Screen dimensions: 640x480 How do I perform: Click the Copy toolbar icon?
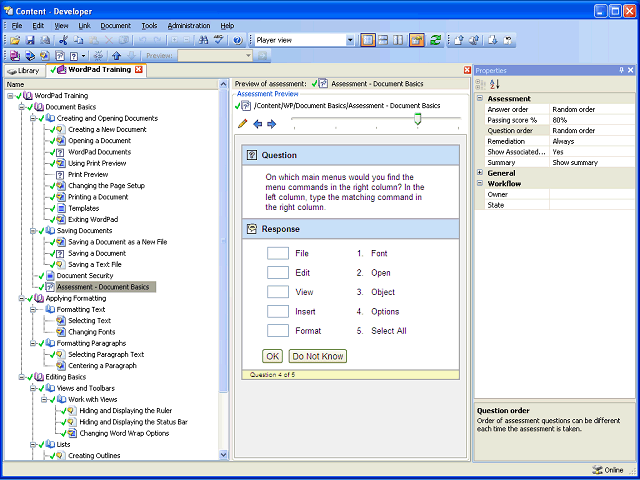(x=78, y=40)
